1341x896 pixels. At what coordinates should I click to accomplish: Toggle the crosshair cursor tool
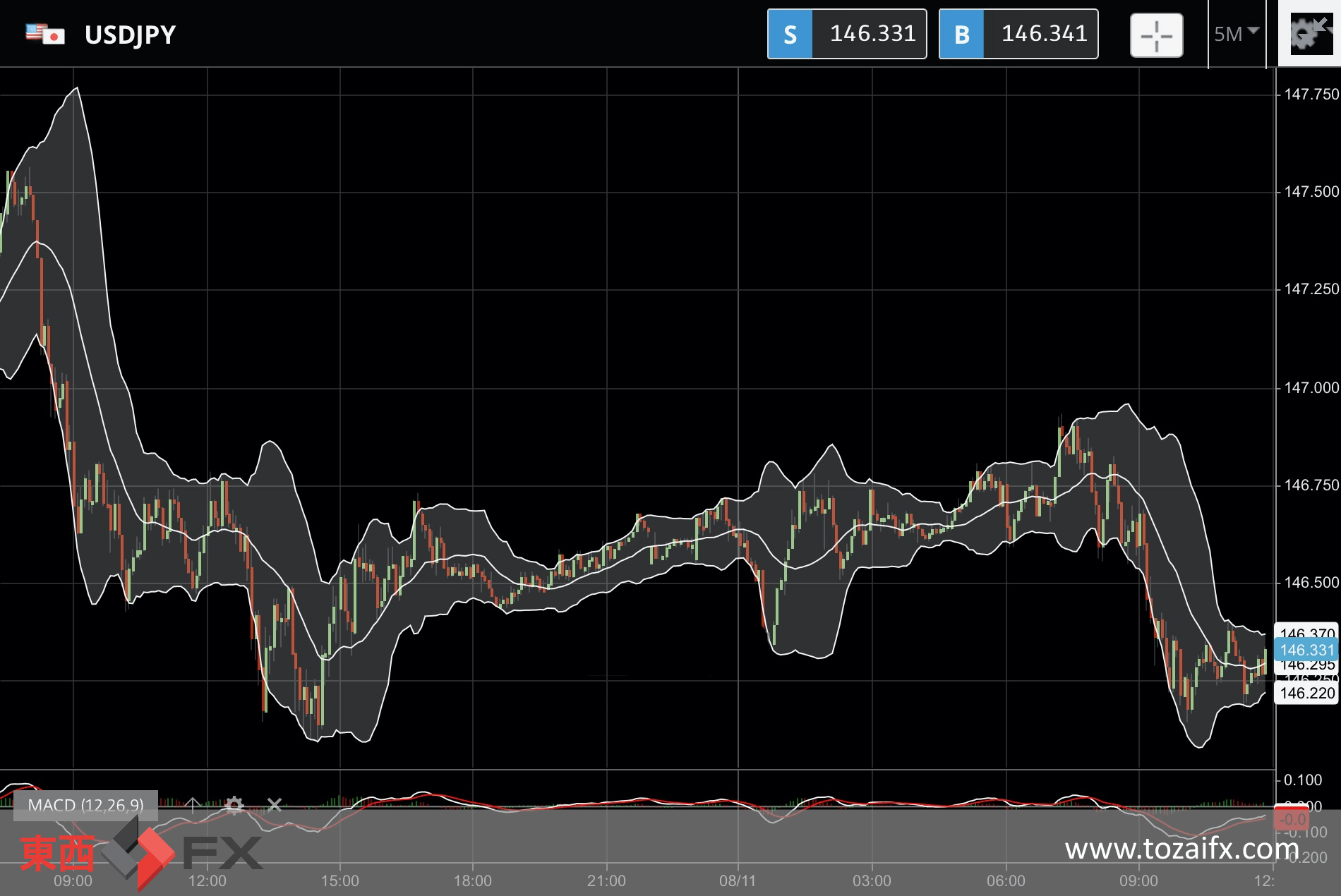pyautogui.click(x=1156, y=35)
